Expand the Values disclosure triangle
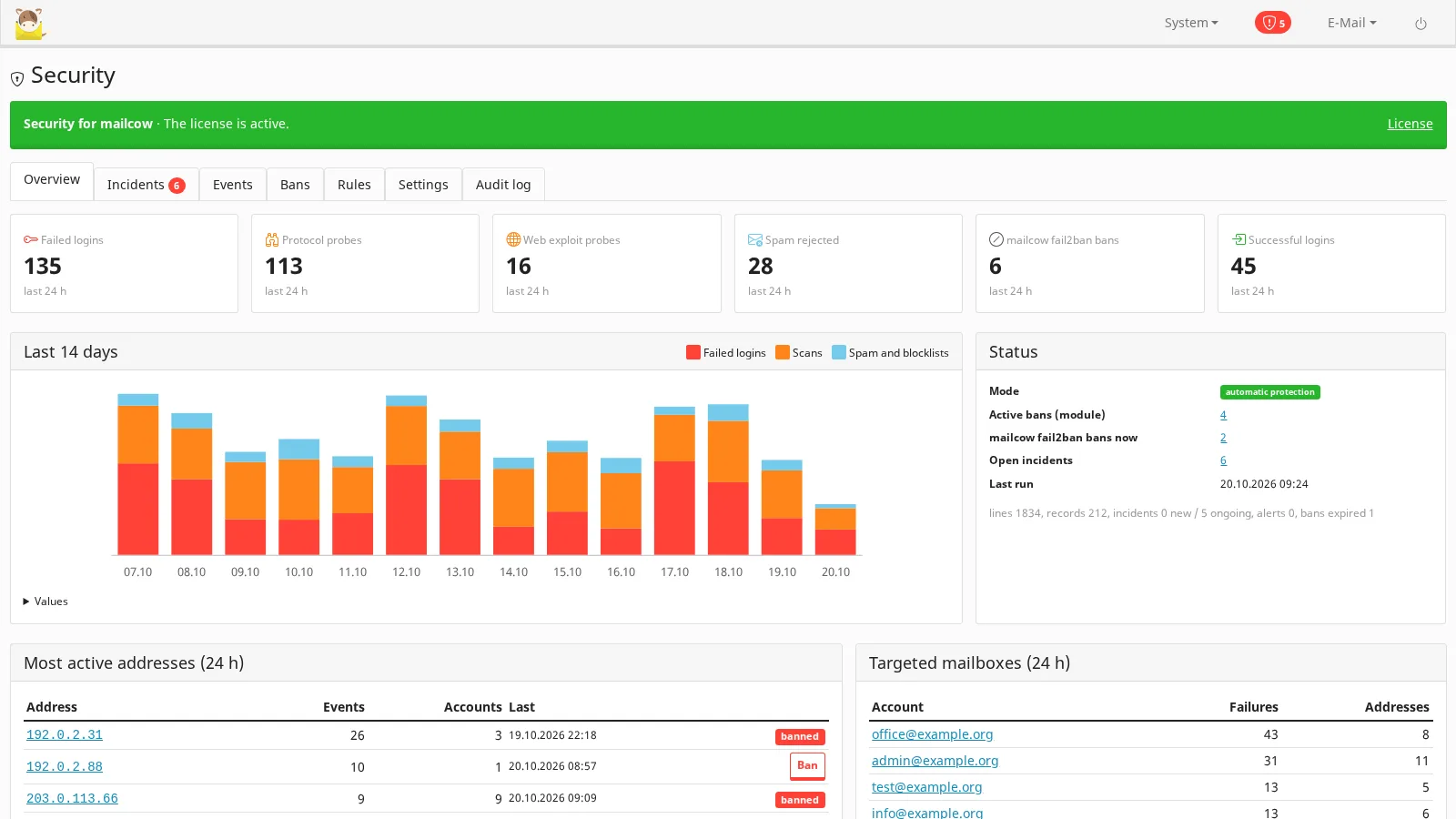Viewport: 1456px width, 819px height. click(26, 602)
